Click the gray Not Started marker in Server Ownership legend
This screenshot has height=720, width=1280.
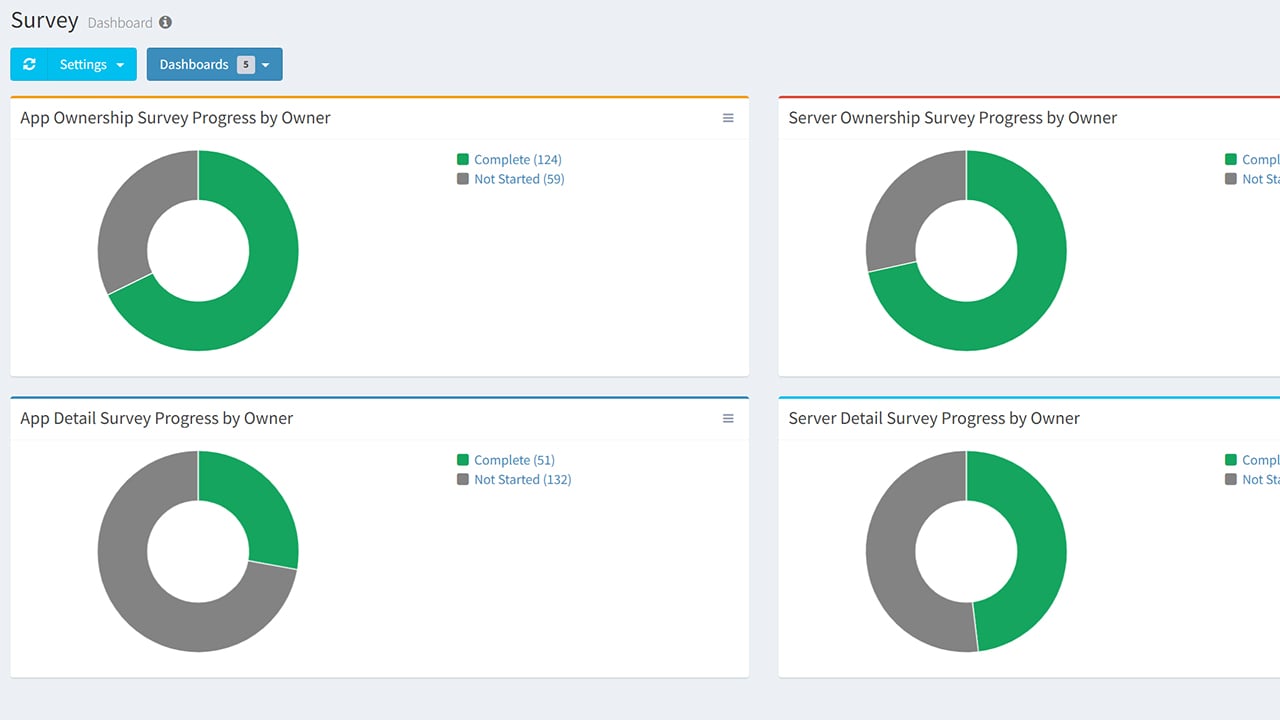tap(1231, 179)
